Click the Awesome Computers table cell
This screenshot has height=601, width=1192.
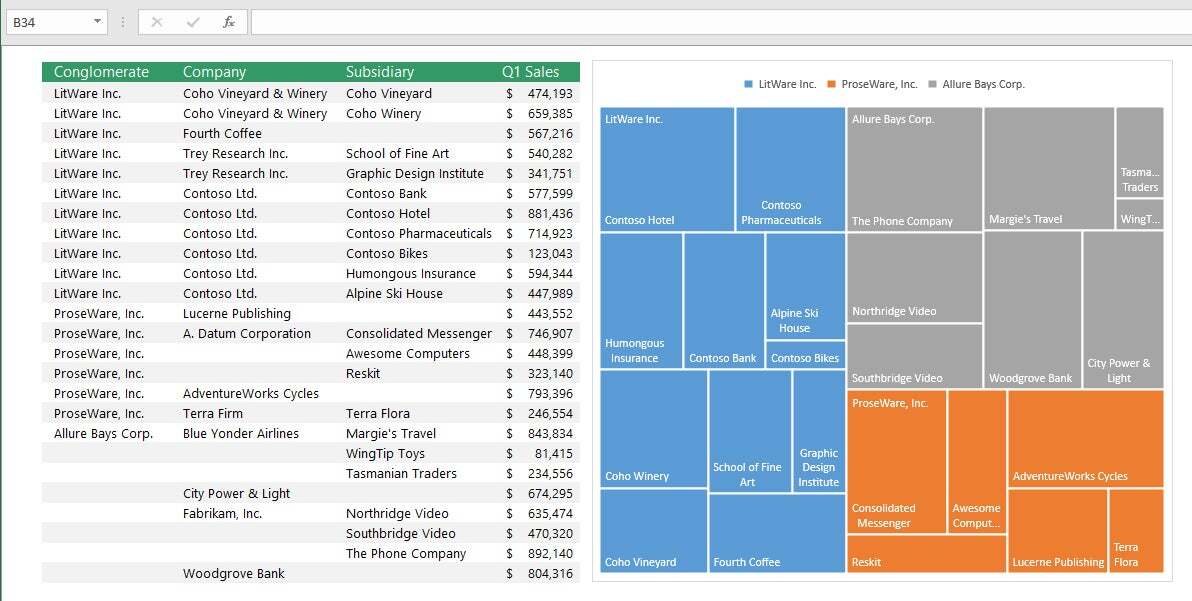(407, 353)
